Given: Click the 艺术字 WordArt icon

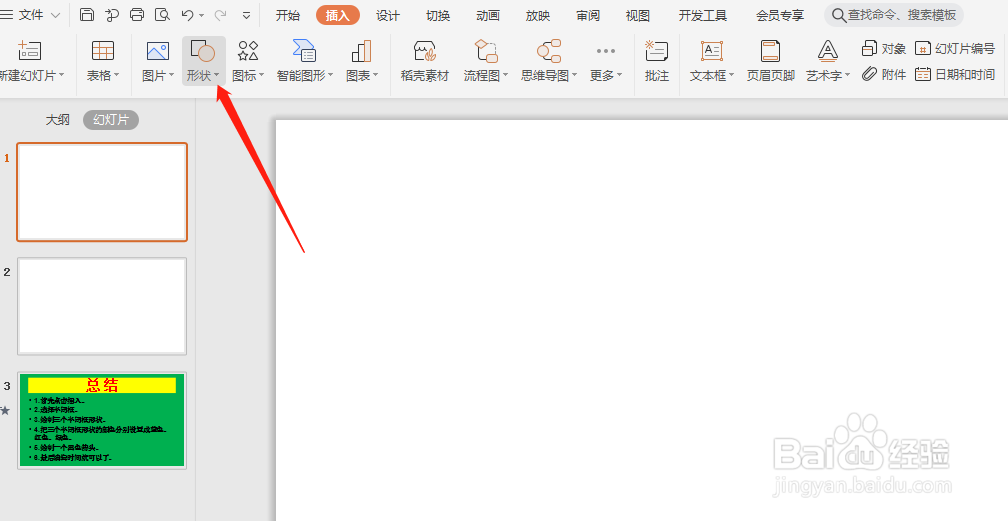Looking at the screenshot, I should 827,51.
